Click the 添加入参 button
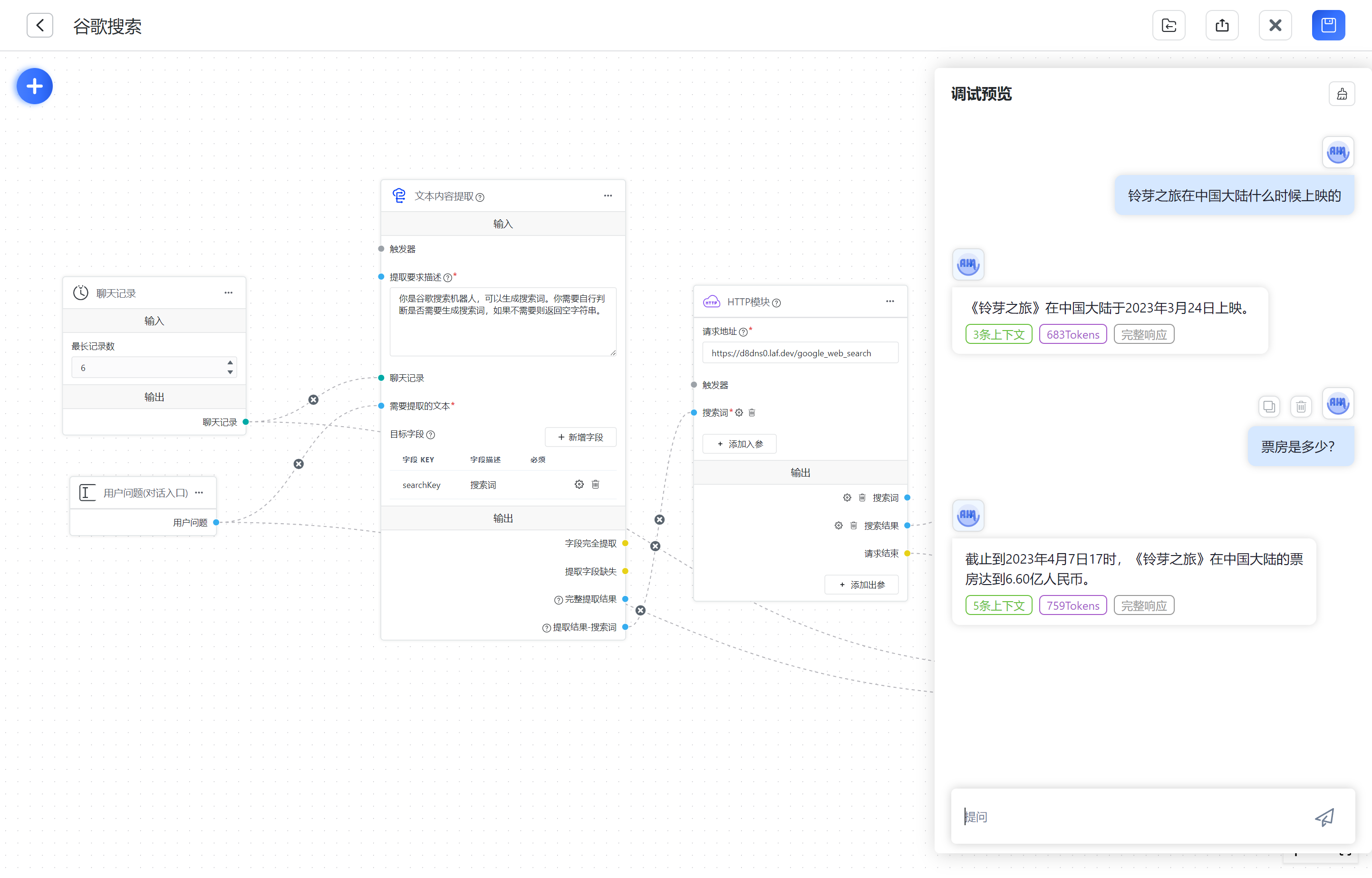The height and width of the screenshot is (878, 1372). pos(740,444)
